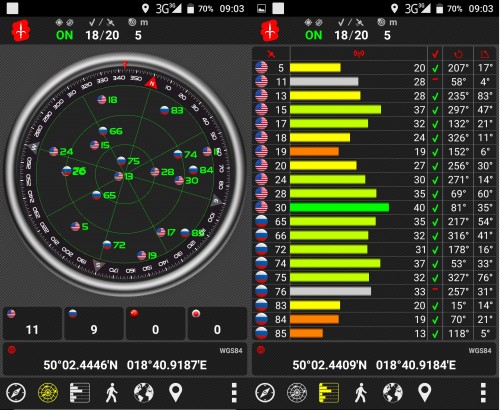Open world globe map icon on left screen
Screen dimensions: 500x410
point(144,393)
